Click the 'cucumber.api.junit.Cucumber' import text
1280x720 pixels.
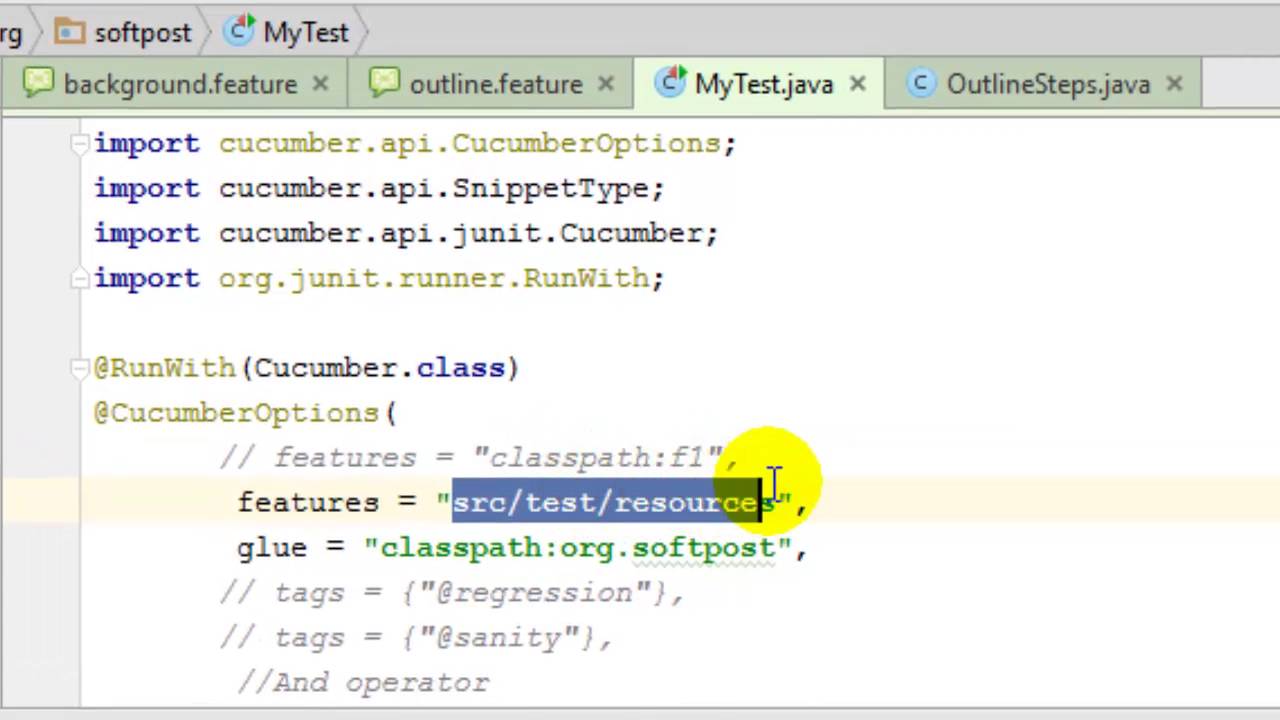[460, 234]
